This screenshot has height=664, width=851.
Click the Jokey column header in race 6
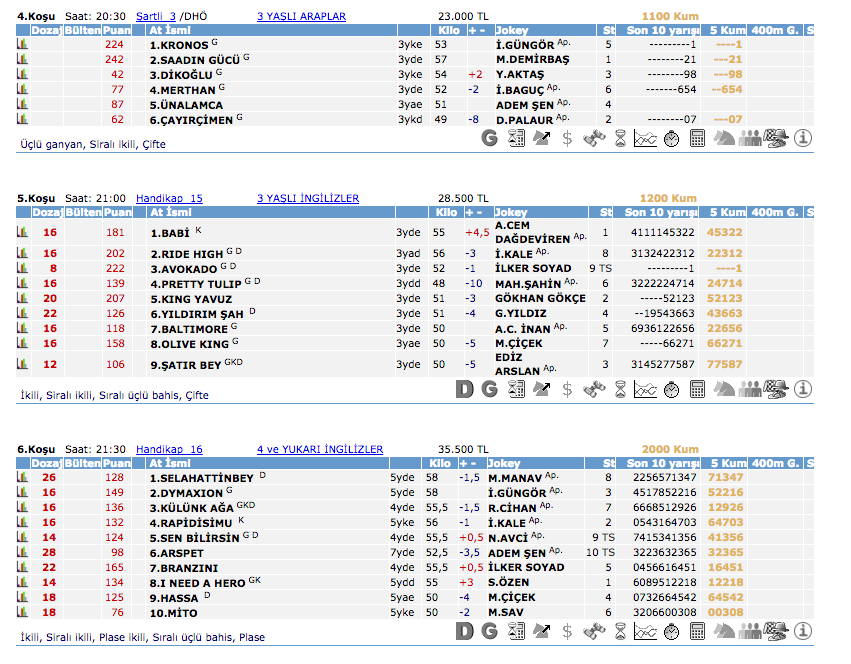tap(511, 463)
